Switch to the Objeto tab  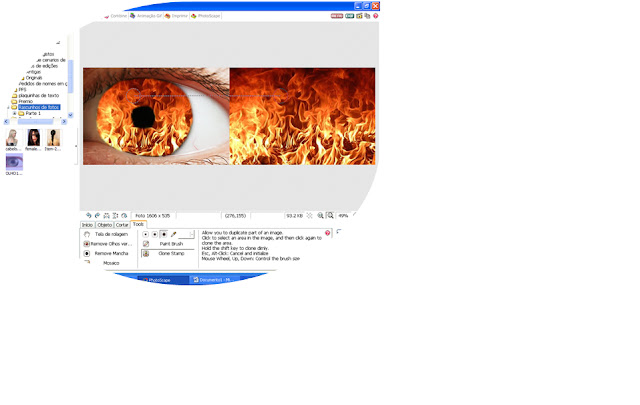(104, 225)
